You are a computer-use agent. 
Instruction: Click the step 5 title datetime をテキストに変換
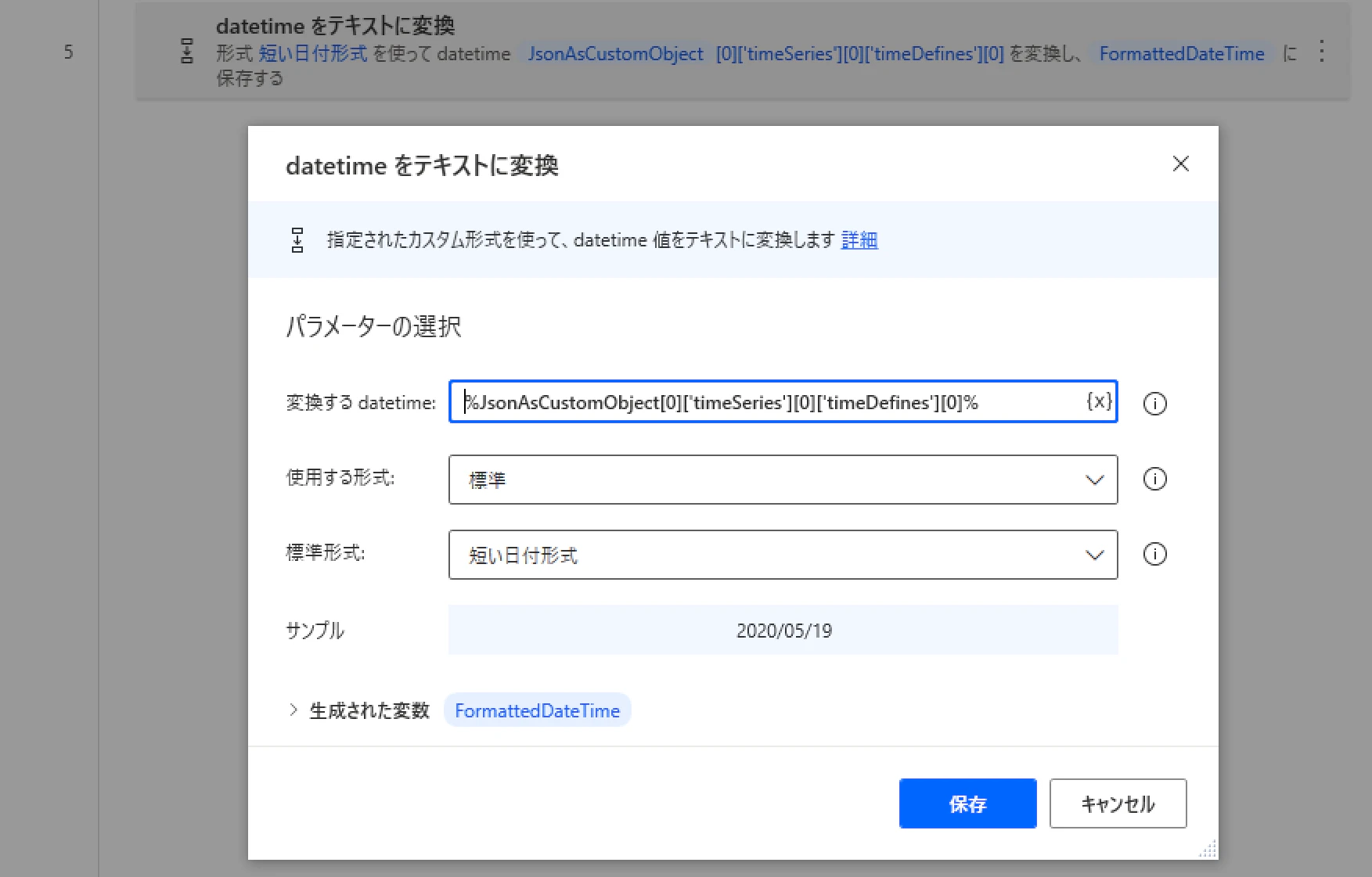point(335,26)
